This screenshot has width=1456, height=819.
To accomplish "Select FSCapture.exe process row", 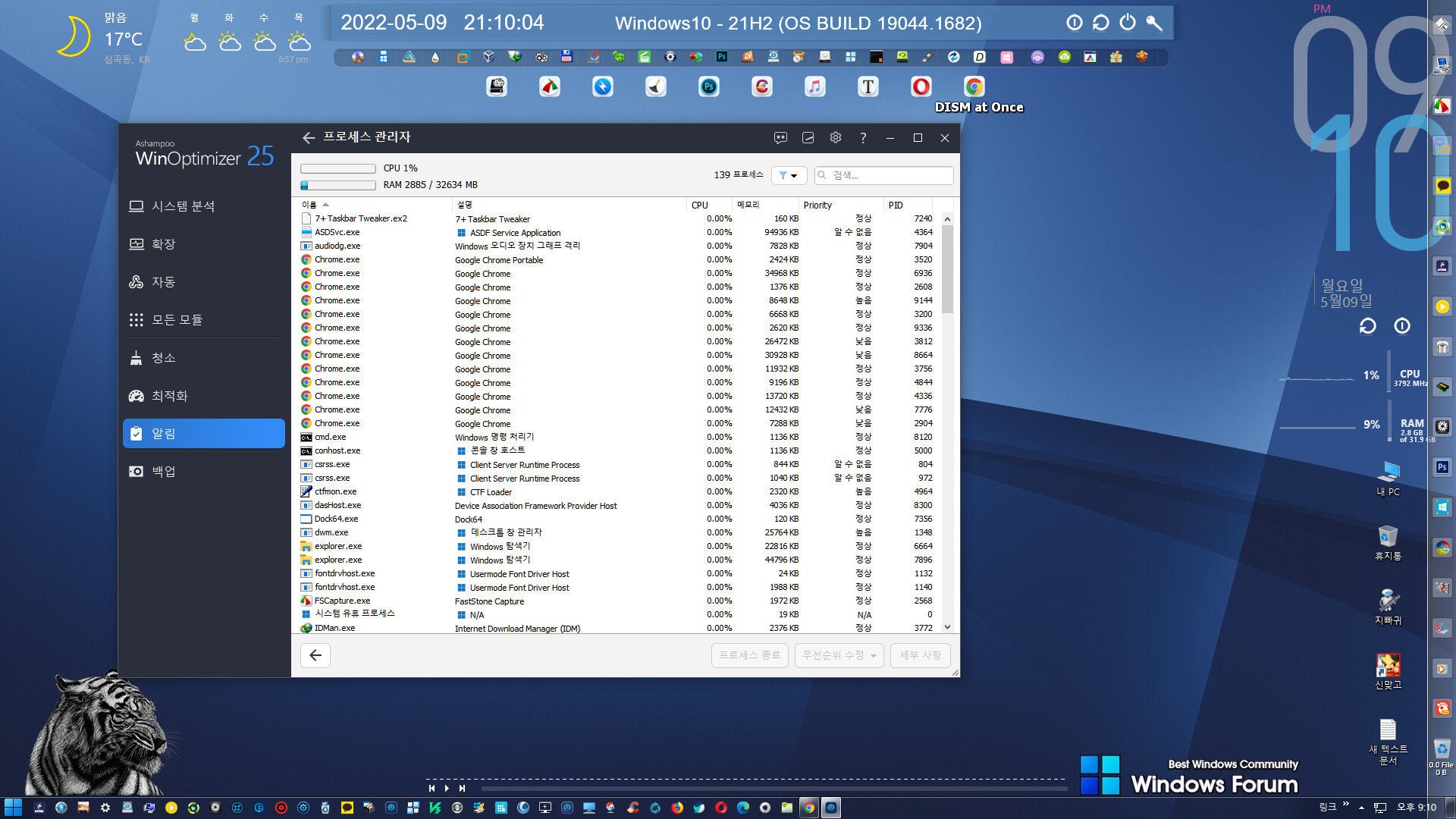I will click(617, 601).
